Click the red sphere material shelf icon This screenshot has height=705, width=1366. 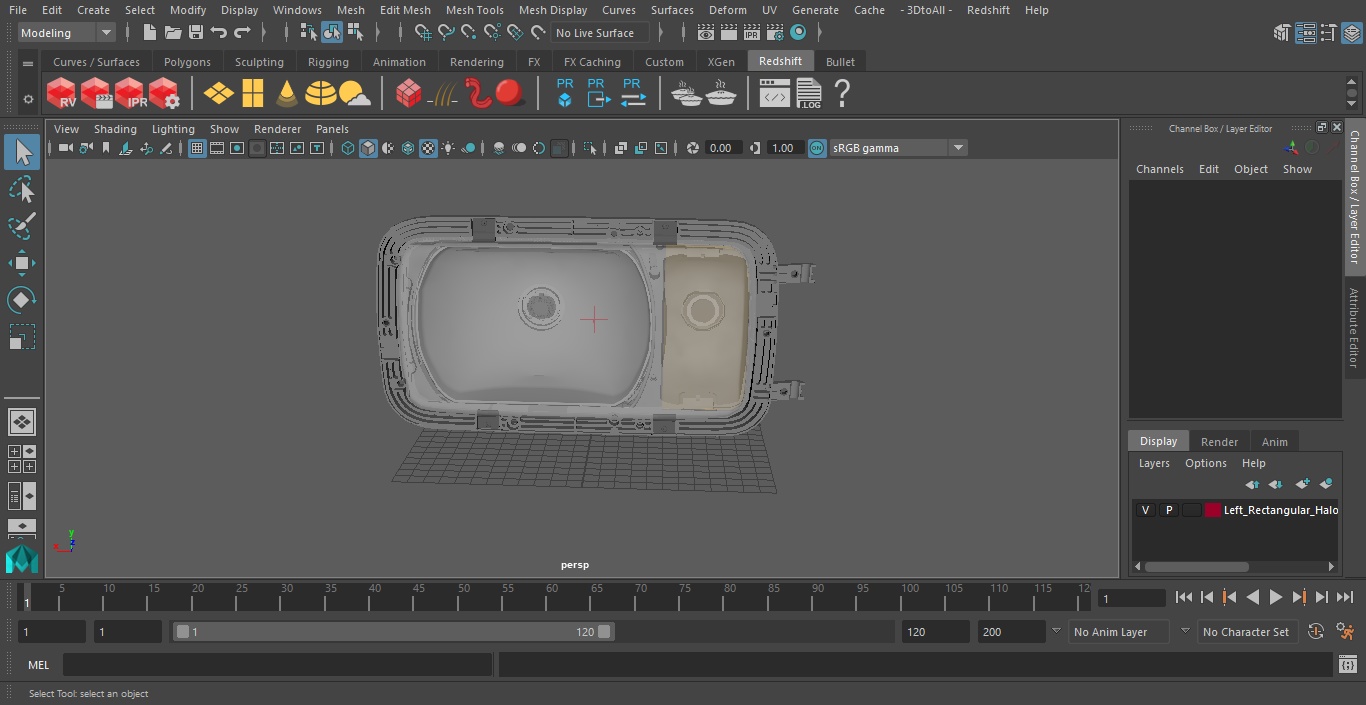[x=510, y=93]
